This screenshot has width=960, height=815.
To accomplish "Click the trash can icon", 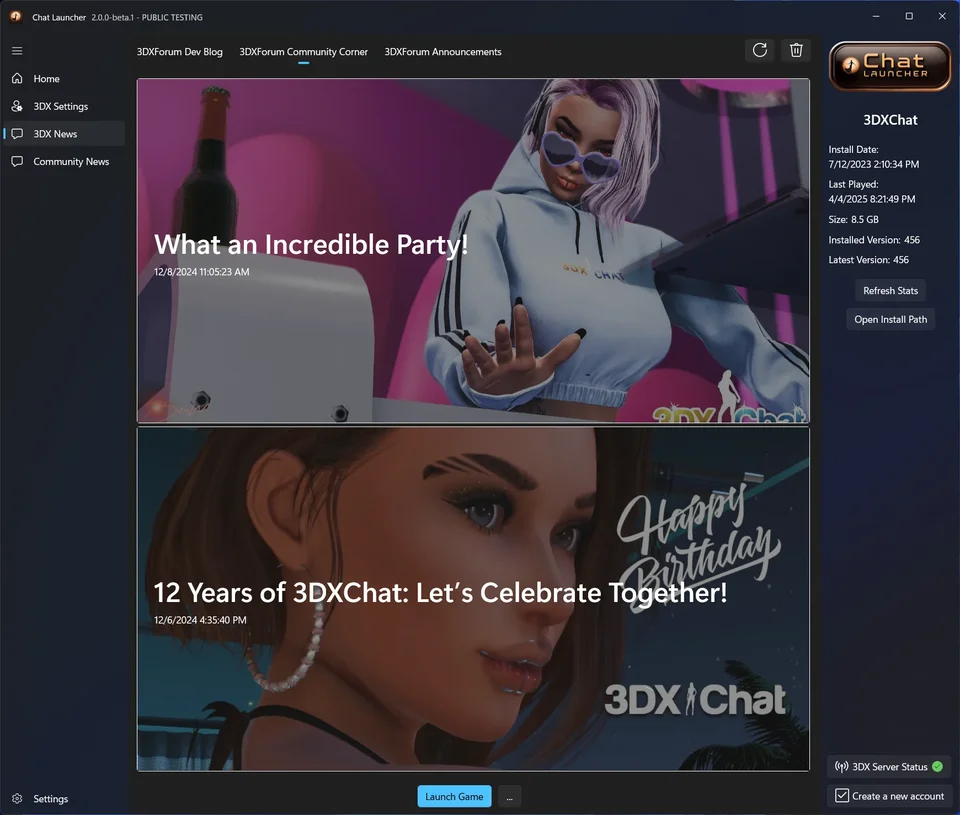I will pos(796,50).
